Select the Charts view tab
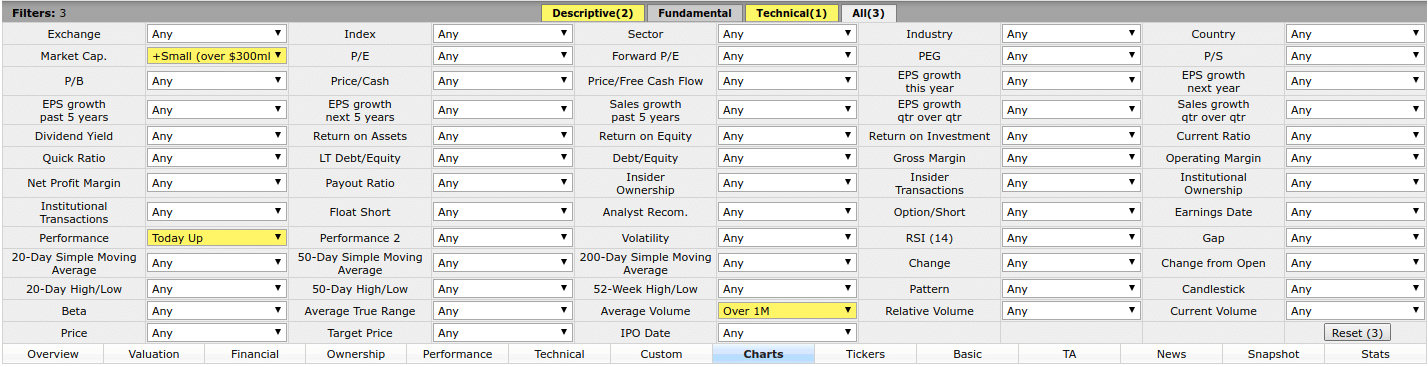This screenshot has height=367, width=1428. point(763,354)
